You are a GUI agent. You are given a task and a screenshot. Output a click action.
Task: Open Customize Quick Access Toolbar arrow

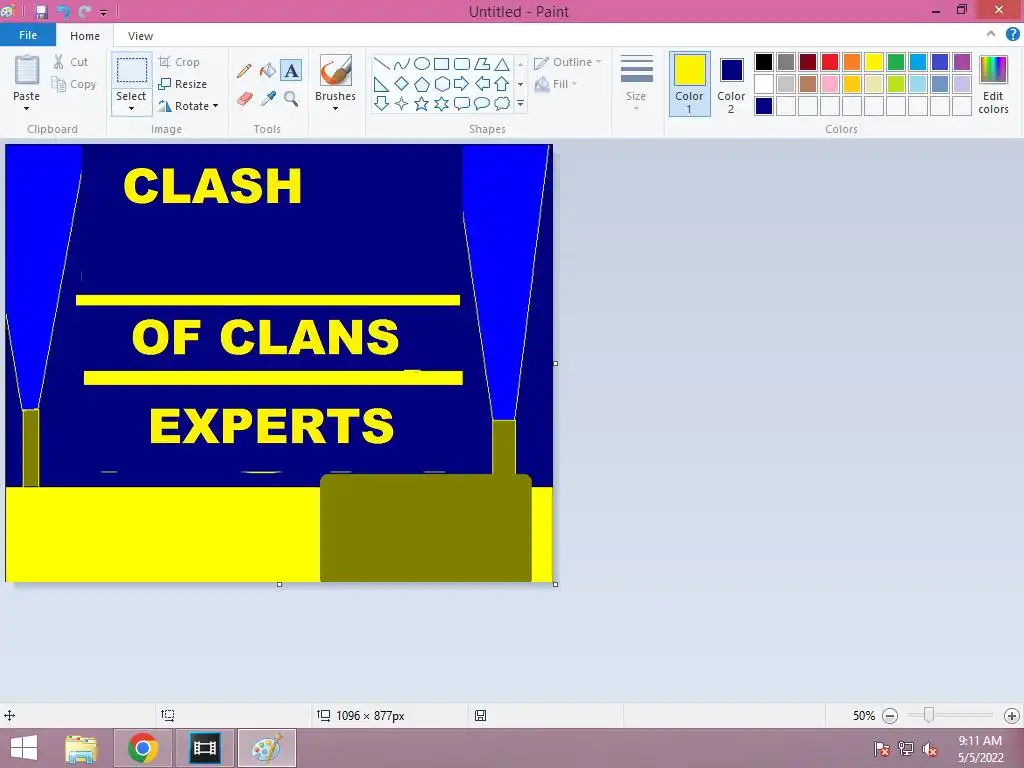point(103,12)
